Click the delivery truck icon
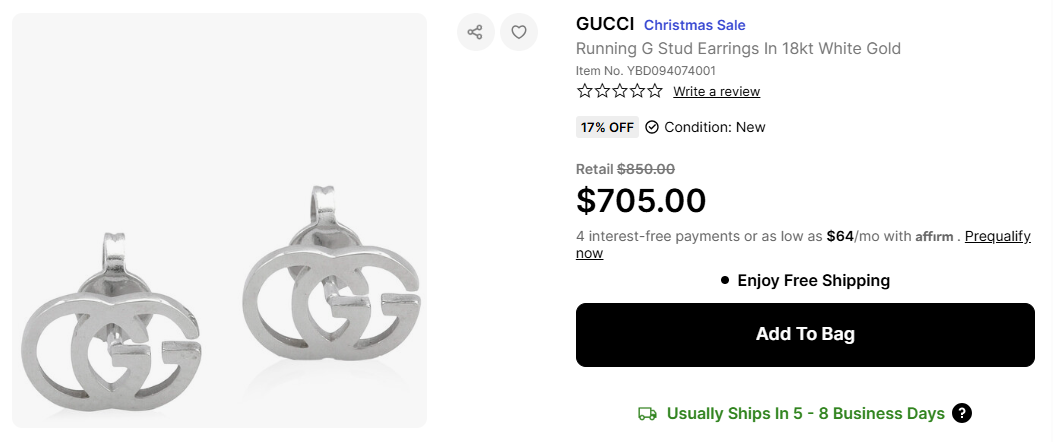The height and width of the screenshot is (442, 1053). pyautogui.click(x=647, y=414)
